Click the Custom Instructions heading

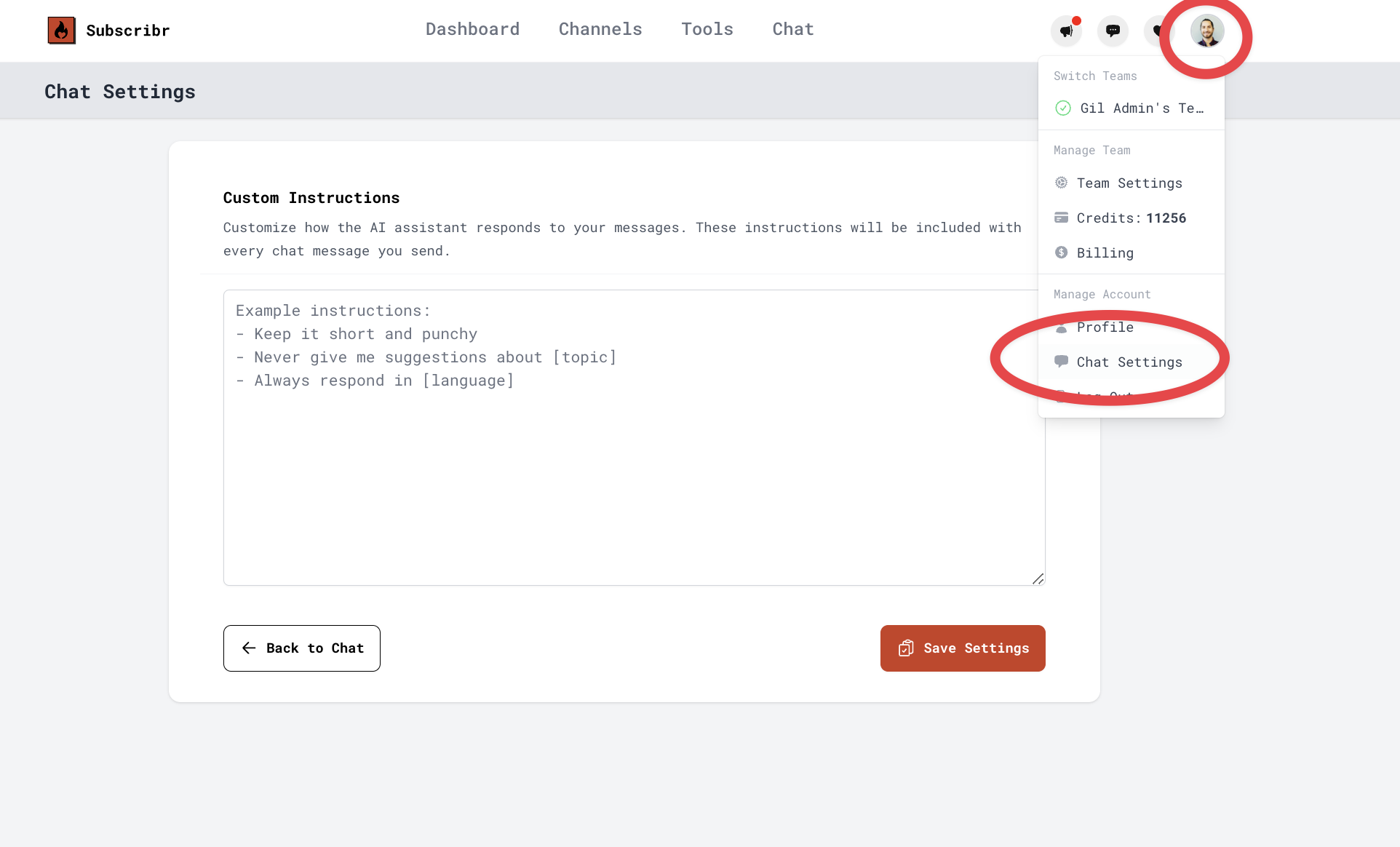[x=311, y=198]
